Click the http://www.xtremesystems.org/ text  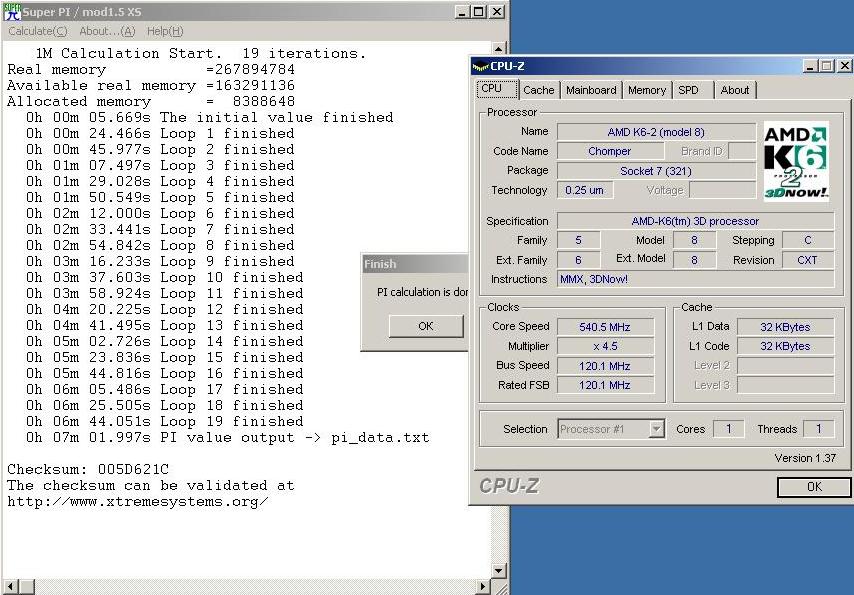click(x=138, y=501)
